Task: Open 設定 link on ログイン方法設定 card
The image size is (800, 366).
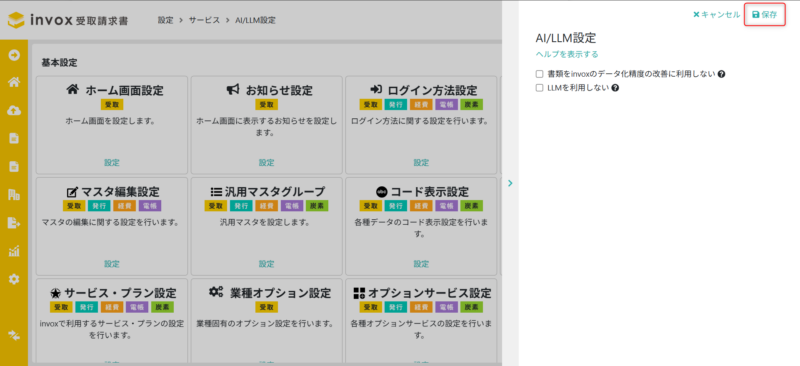Action: [x=421, y=163]
